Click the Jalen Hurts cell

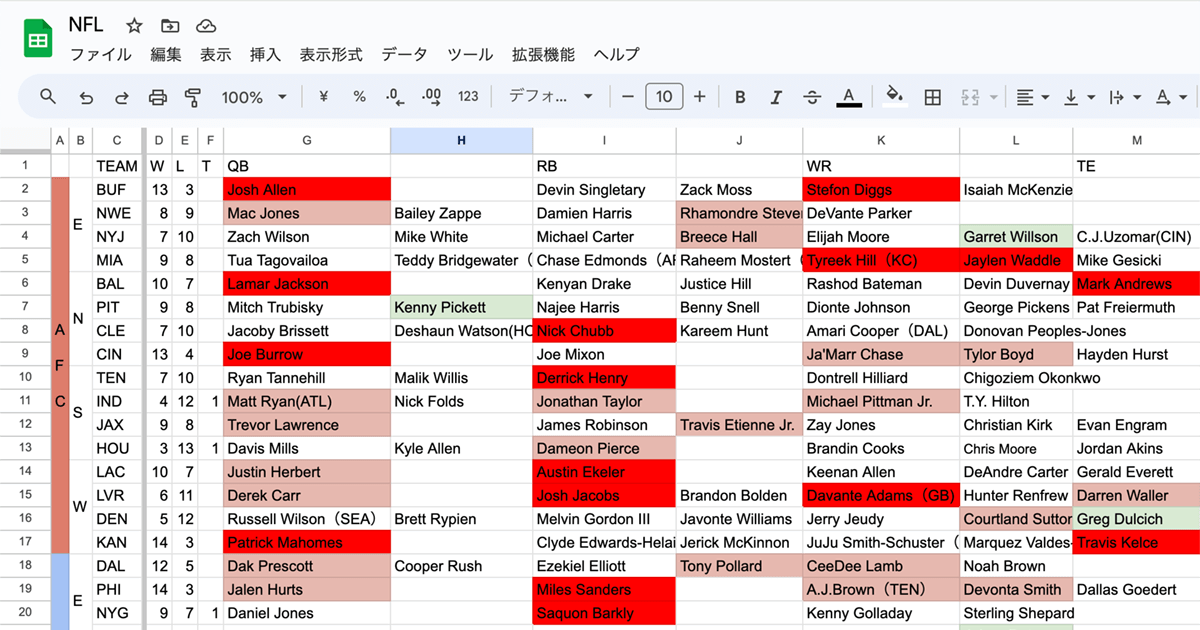click(x=307, y=590)
